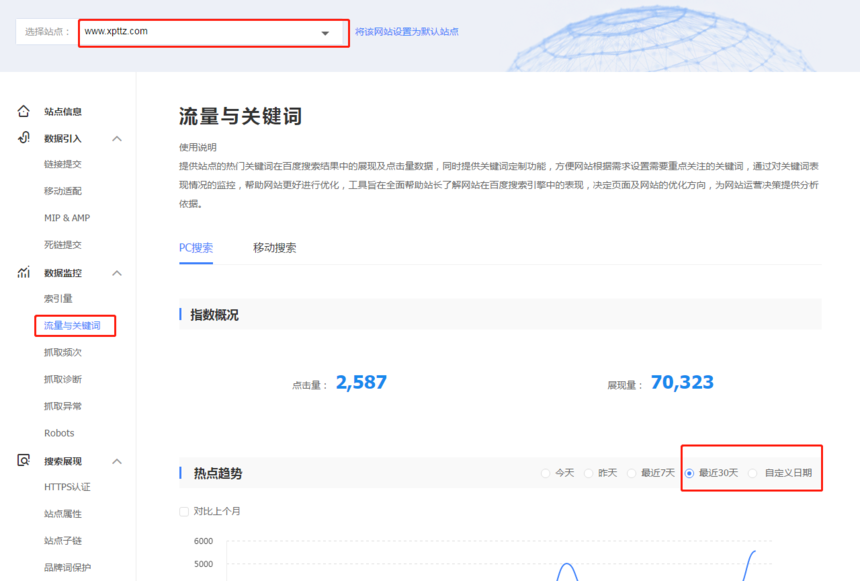This screenshot has height=581, width=860.
Task: Click the 使用说明 label
Action: pyautogui.click(x=198, y=147)
